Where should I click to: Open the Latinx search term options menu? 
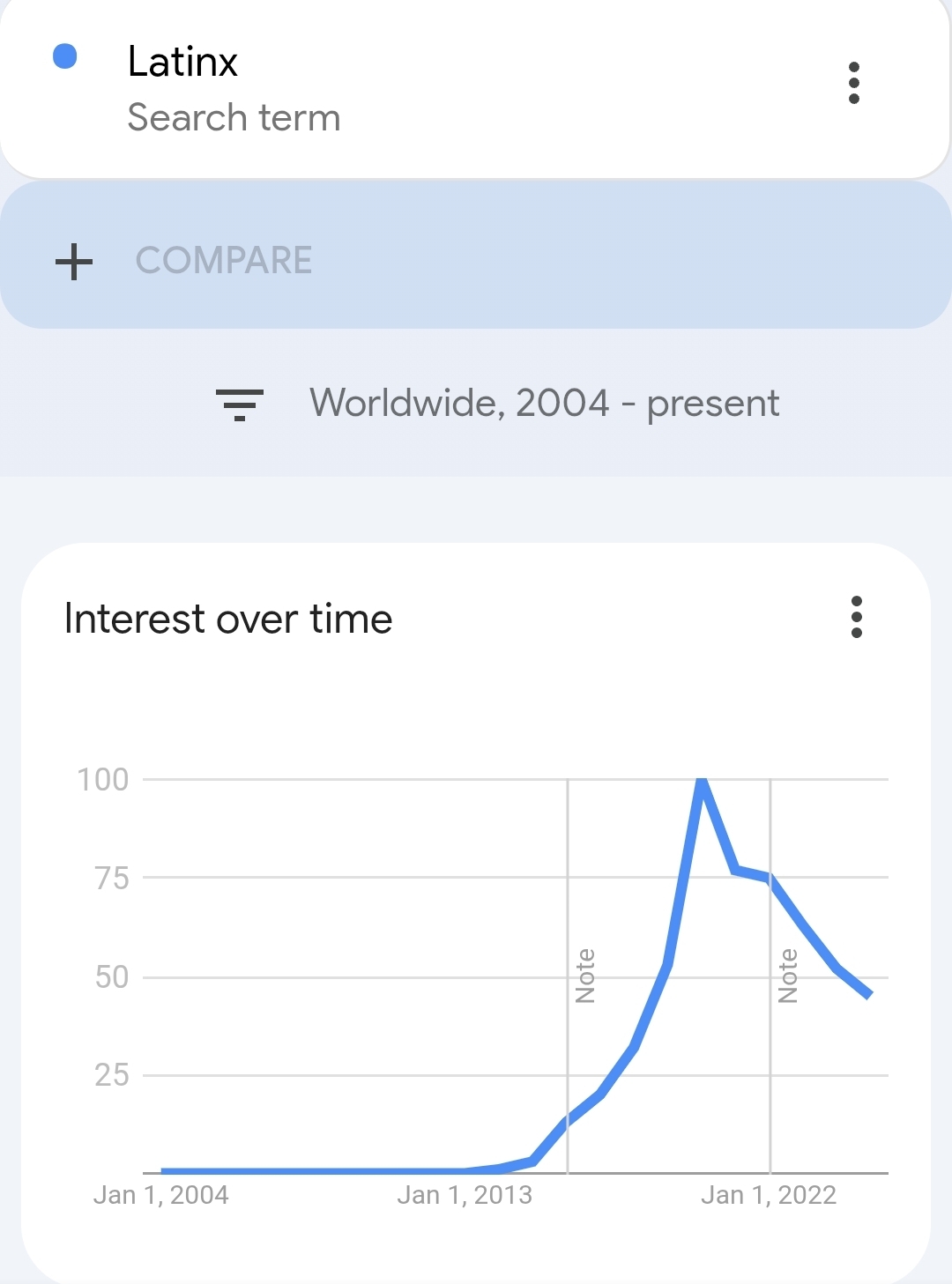point(853,83)
